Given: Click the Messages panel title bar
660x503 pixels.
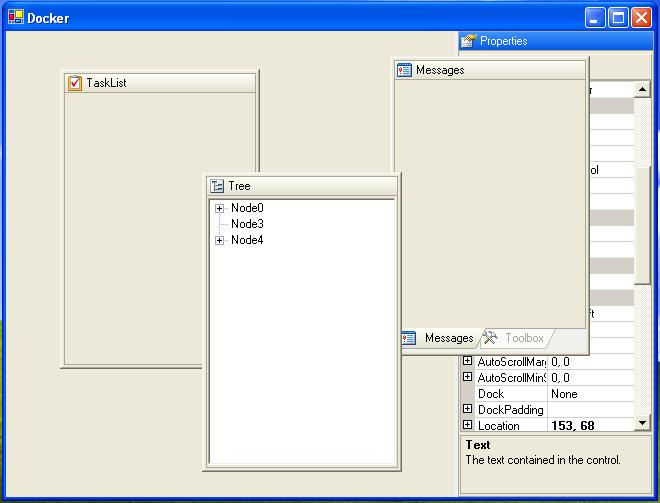Looking at the screenshot, I should pos(490,70).
